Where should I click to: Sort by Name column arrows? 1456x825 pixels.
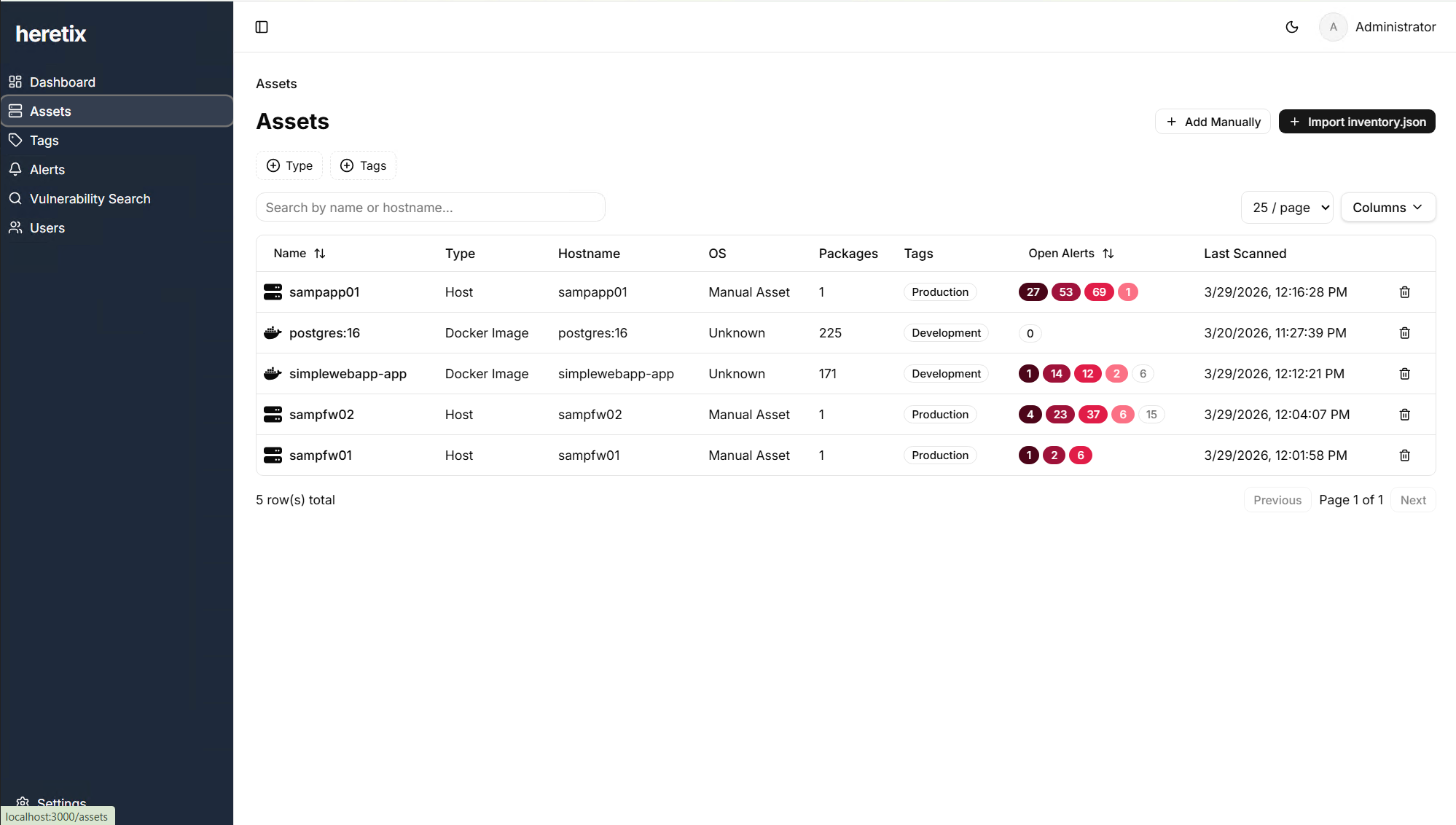click(319, 254)
